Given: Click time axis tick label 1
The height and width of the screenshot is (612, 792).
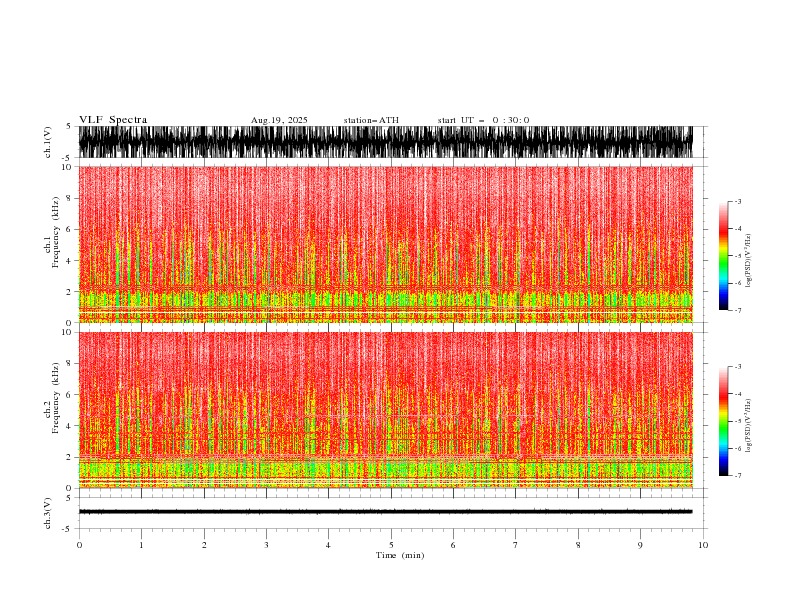Looking at the screenshot, I should tap(141, 545).
